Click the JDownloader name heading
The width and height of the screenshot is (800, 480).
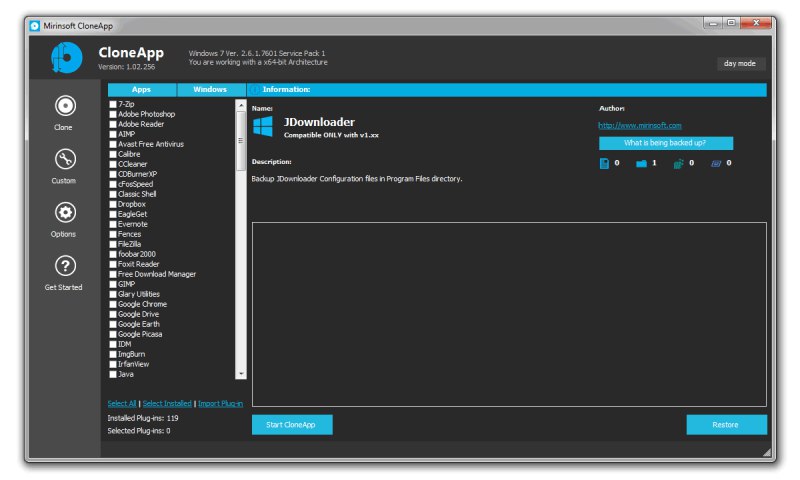(319, 122)
